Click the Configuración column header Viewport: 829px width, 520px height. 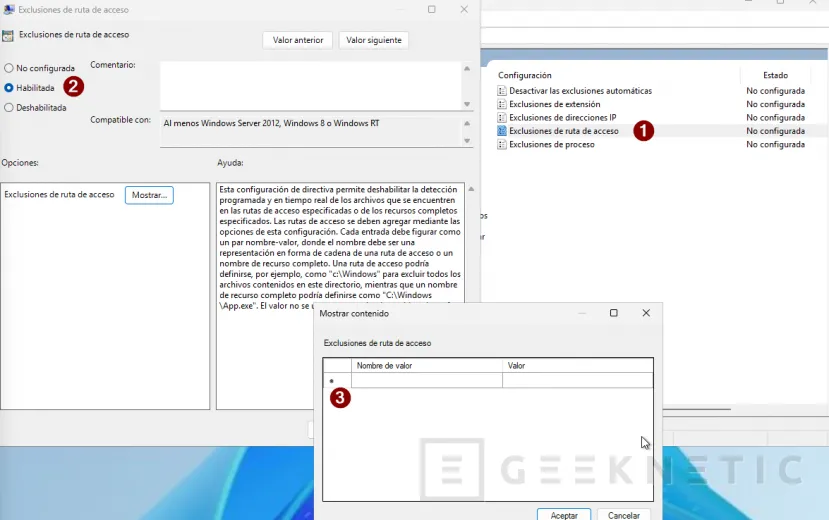point(524,76)
